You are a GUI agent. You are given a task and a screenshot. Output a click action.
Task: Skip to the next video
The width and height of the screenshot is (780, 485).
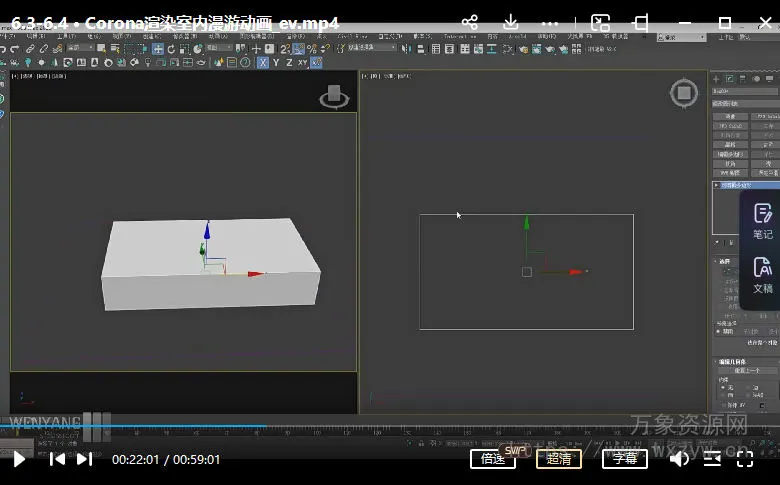pos(85,459)
